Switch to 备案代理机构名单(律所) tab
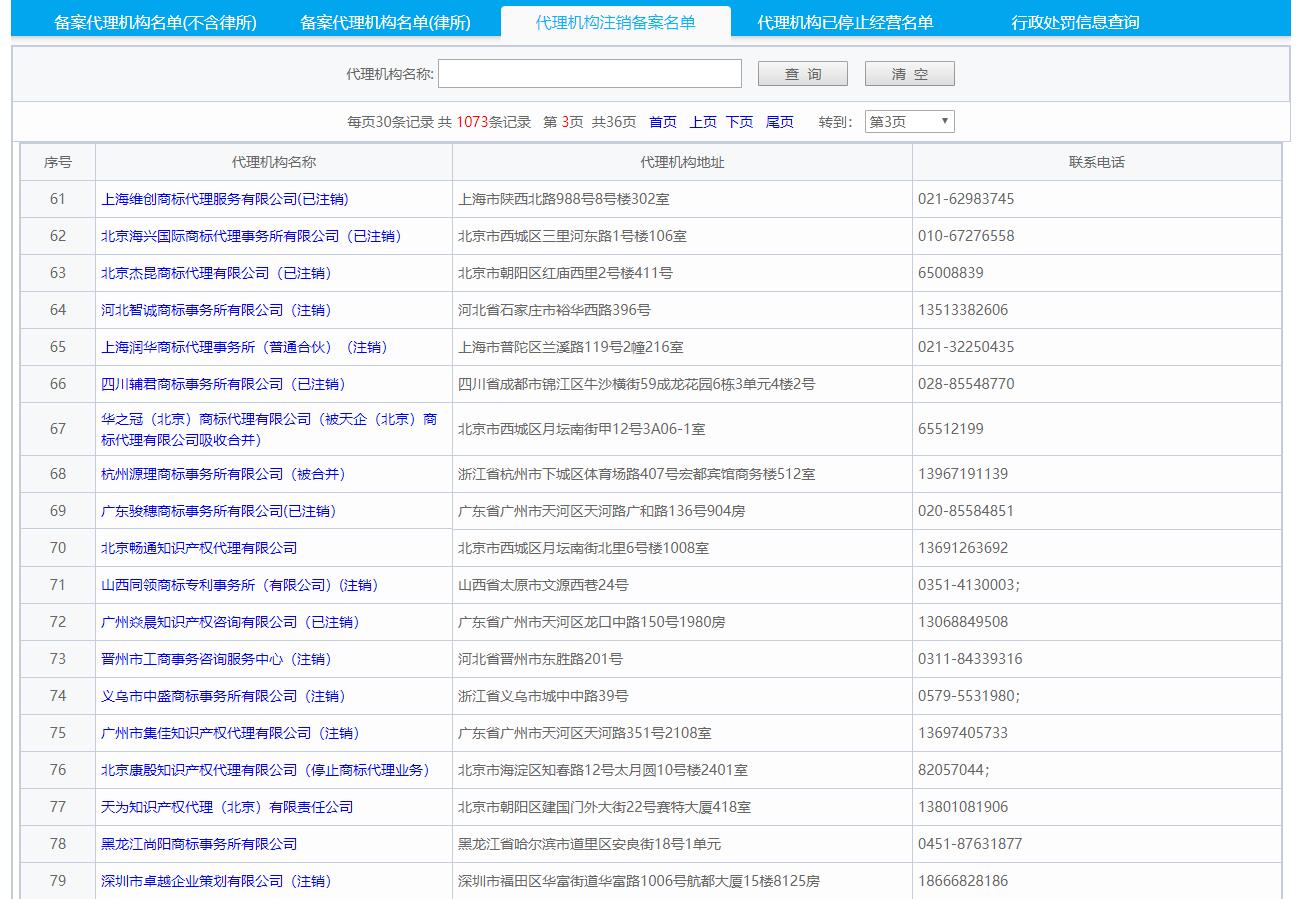 coord(385,22)
